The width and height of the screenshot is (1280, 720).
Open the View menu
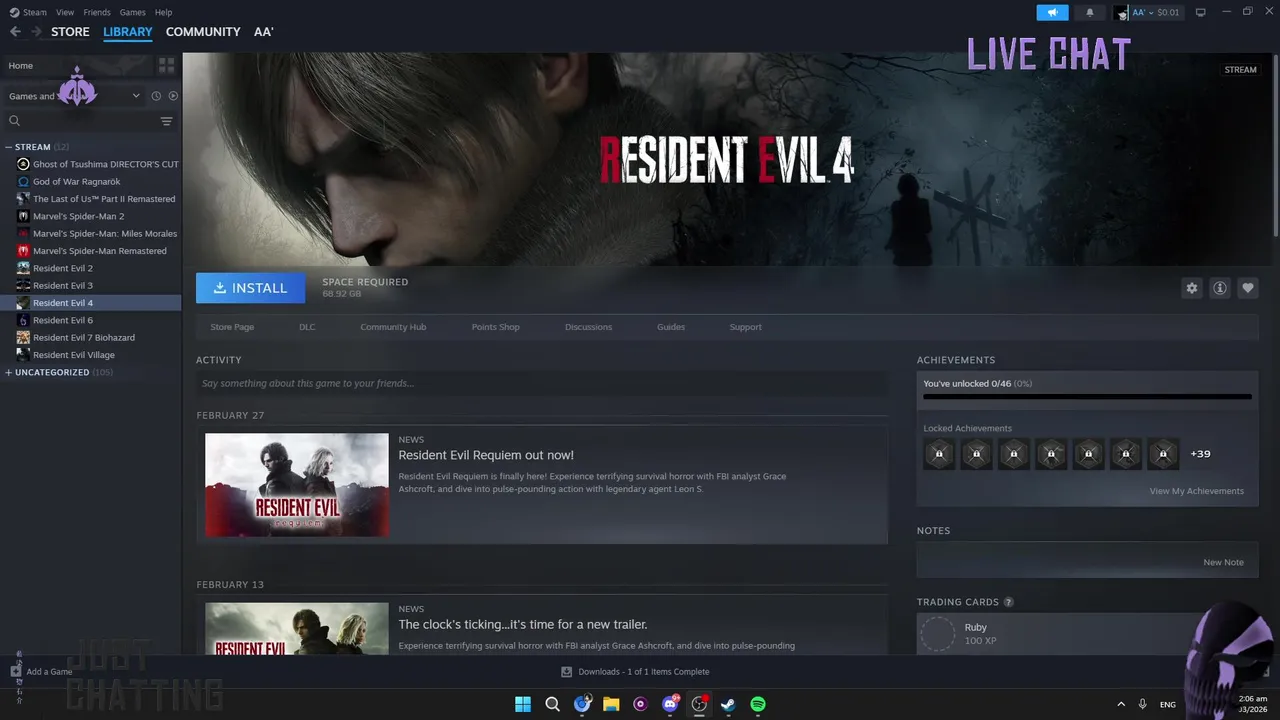tap(65, 12)
